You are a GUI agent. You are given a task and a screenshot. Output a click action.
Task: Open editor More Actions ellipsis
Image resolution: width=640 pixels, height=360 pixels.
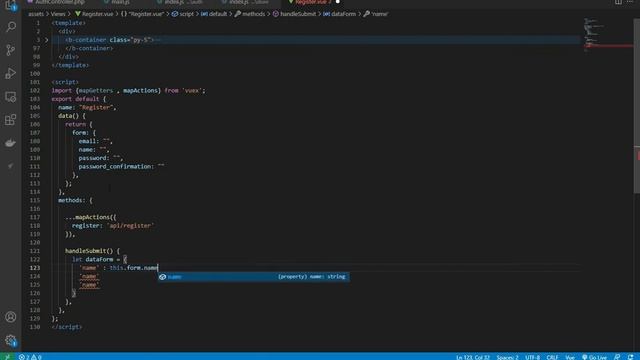pos(631,2)
